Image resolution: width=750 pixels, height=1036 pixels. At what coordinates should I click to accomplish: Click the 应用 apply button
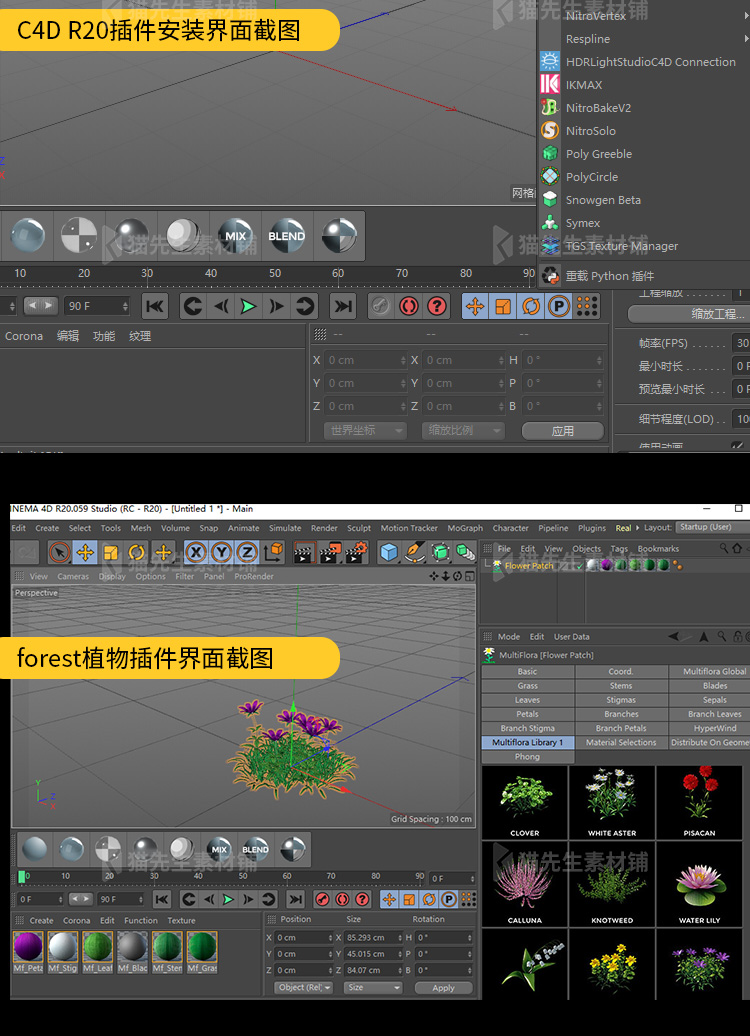click(562, 431)
